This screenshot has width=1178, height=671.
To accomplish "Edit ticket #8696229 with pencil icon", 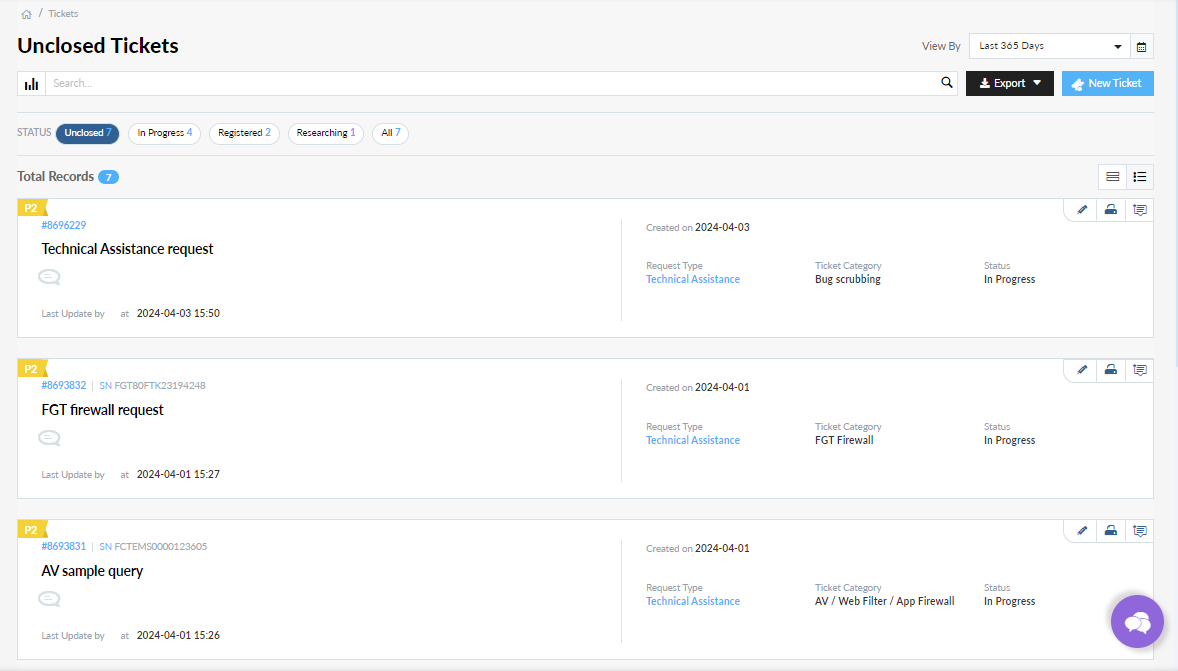I will coord(1082,210).
